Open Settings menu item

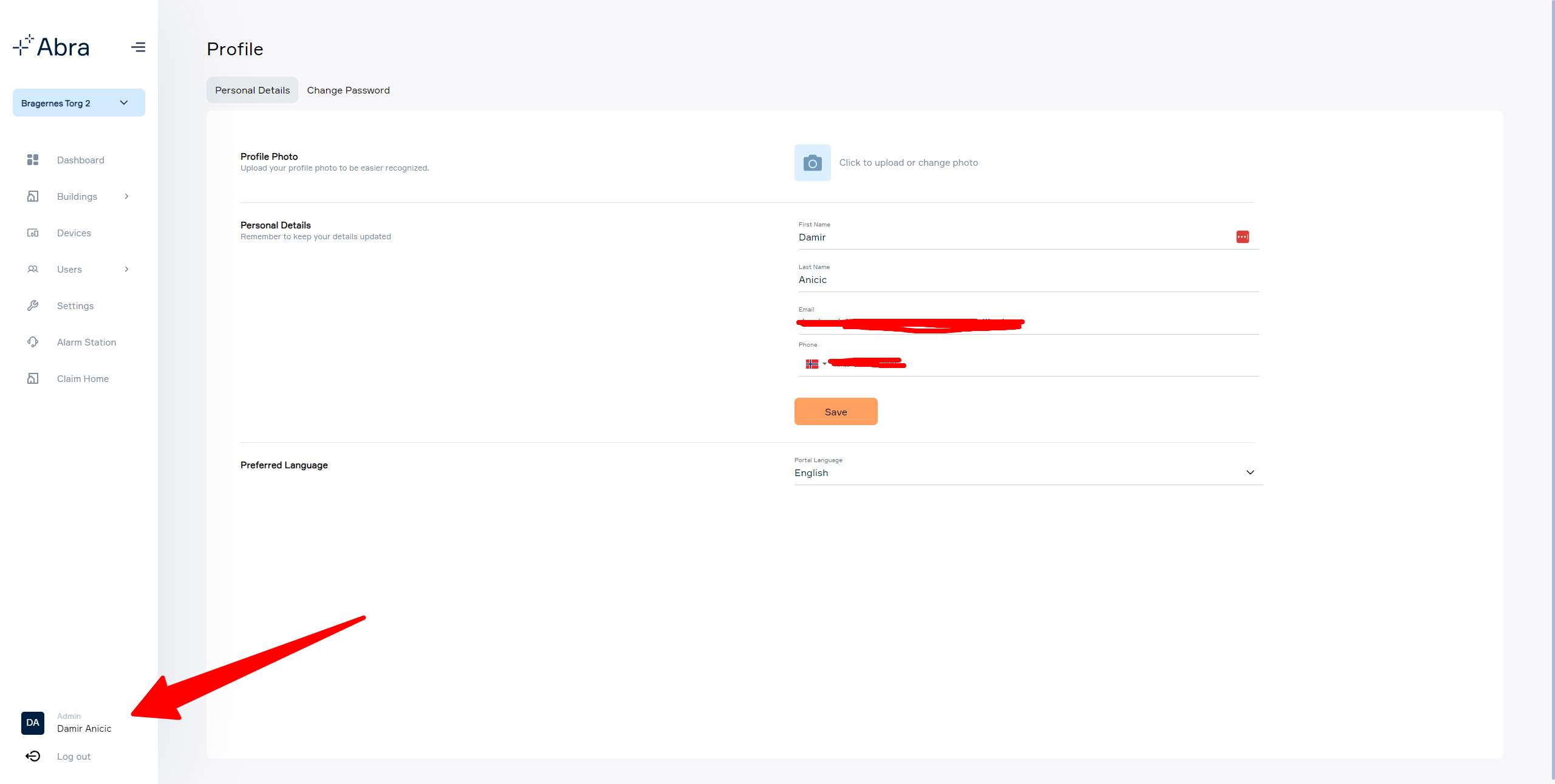(75, 305)
